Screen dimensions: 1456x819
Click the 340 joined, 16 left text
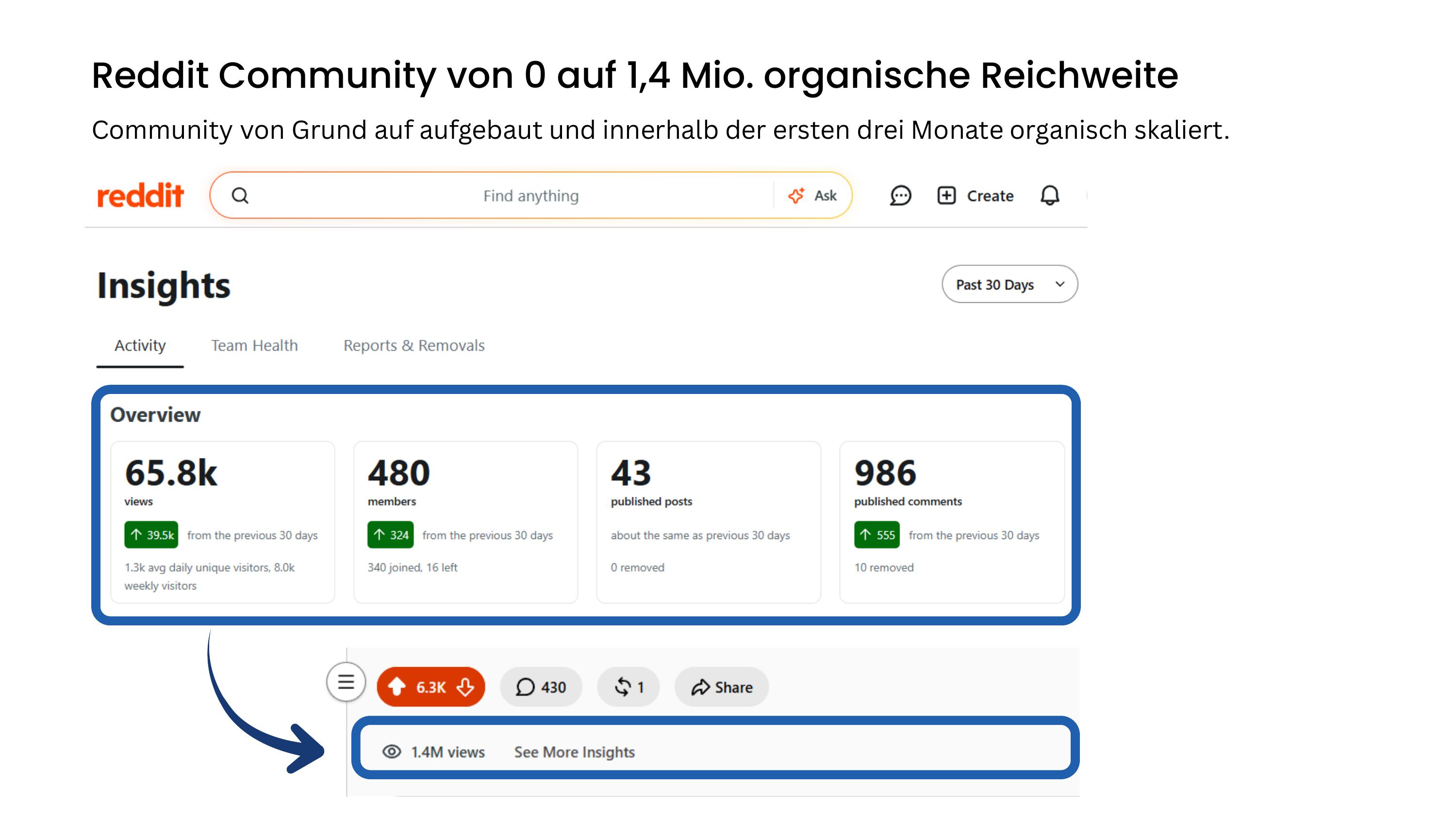tap(412, 567)
